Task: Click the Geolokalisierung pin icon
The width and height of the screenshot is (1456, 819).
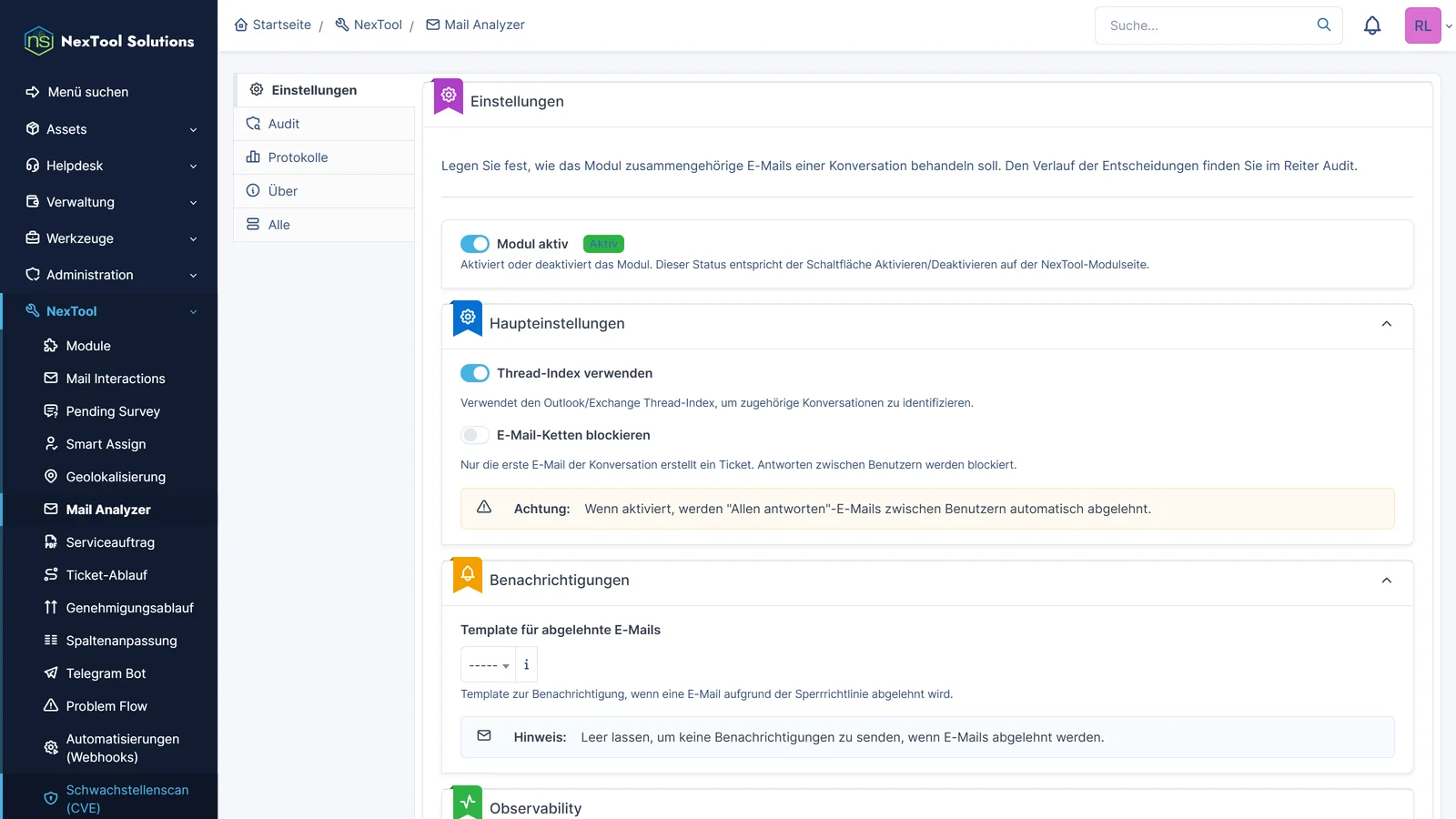Action: [51, 477]
